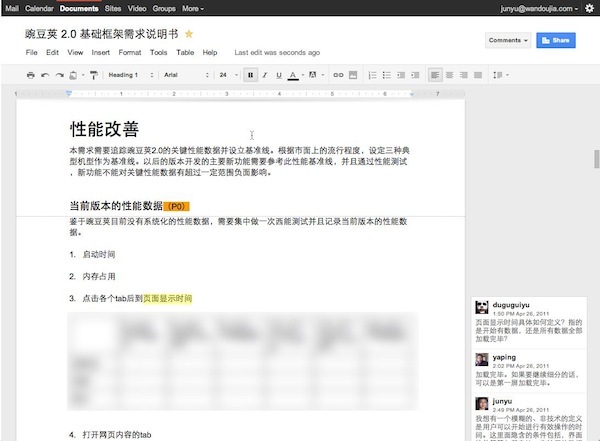
Task: Apply a bulleted list
Action: pos(385,75)
